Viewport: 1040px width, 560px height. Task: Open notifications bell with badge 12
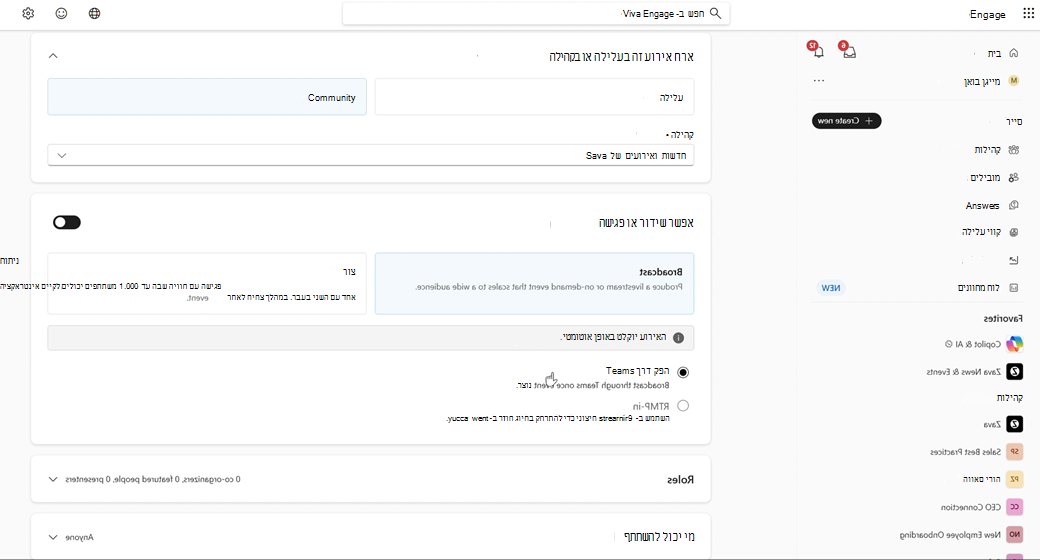[x=817, y=50]
